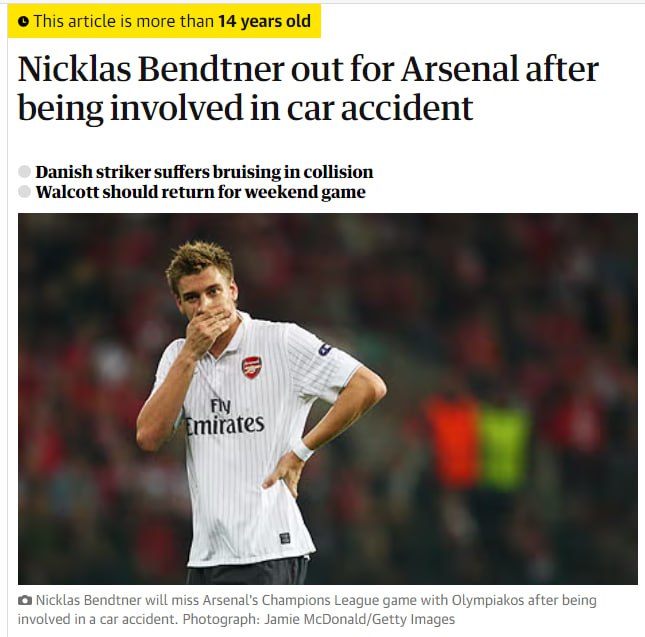This screenshot has width=645, height=637.
Task: Click the 'Jamie McDonald/Getty Images' photo credit
Action: 369,620
